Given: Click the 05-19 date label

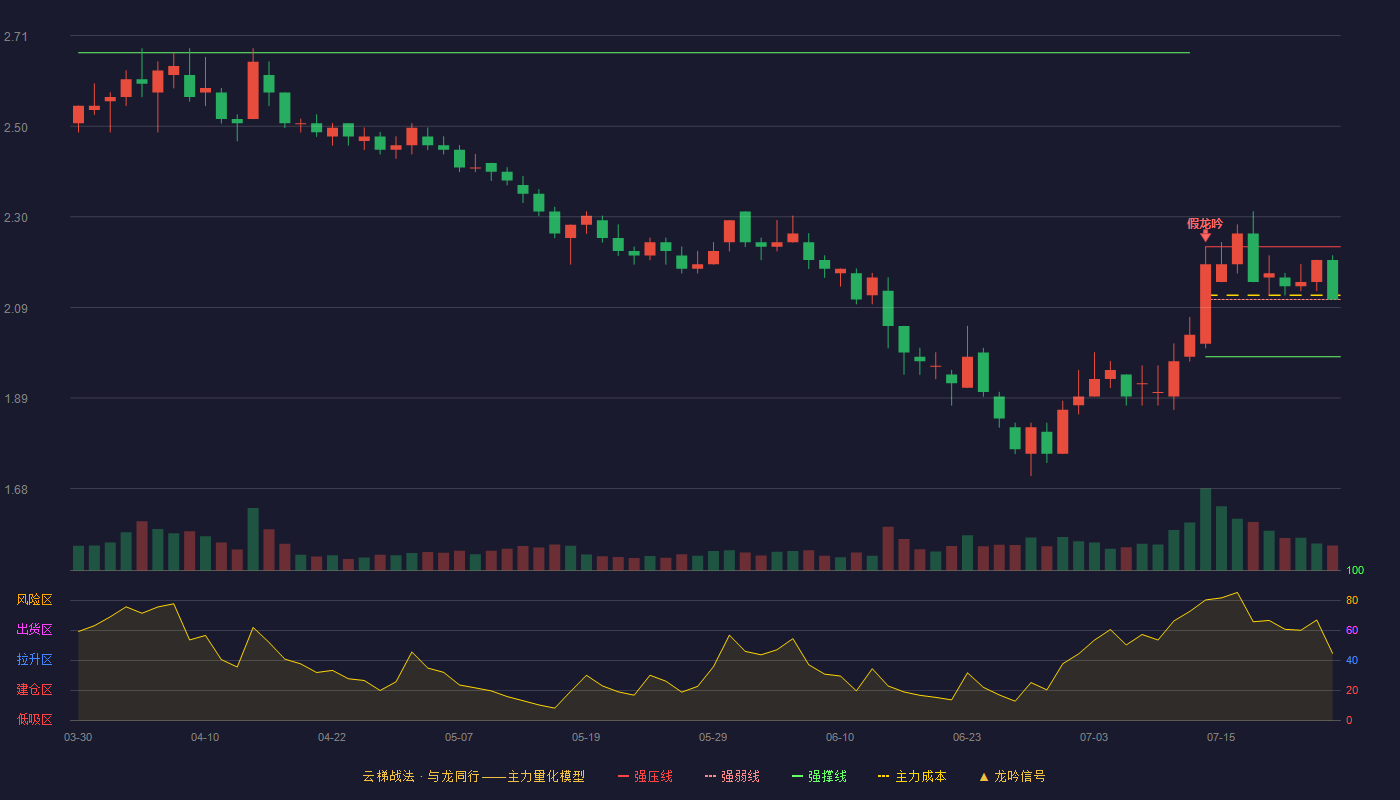Looking at the screenshot, I should [586, 737].
